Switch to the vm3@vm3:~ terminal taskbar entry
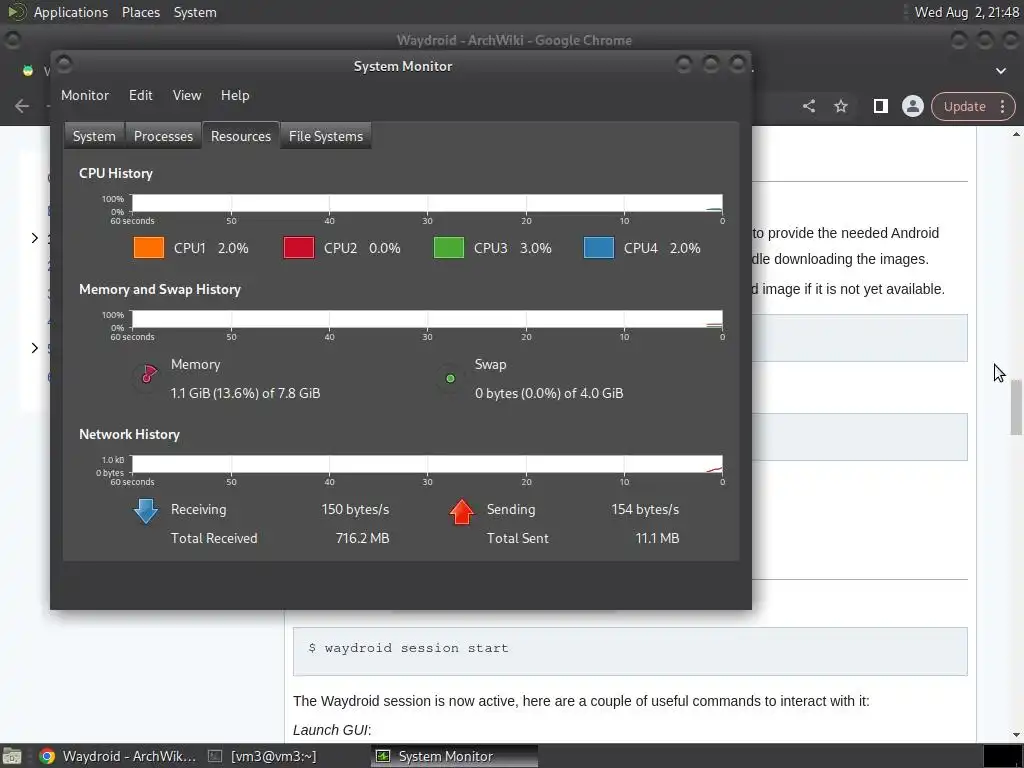Image resolution: width=1024 pixels, height=768 pixels. point(262,756)
